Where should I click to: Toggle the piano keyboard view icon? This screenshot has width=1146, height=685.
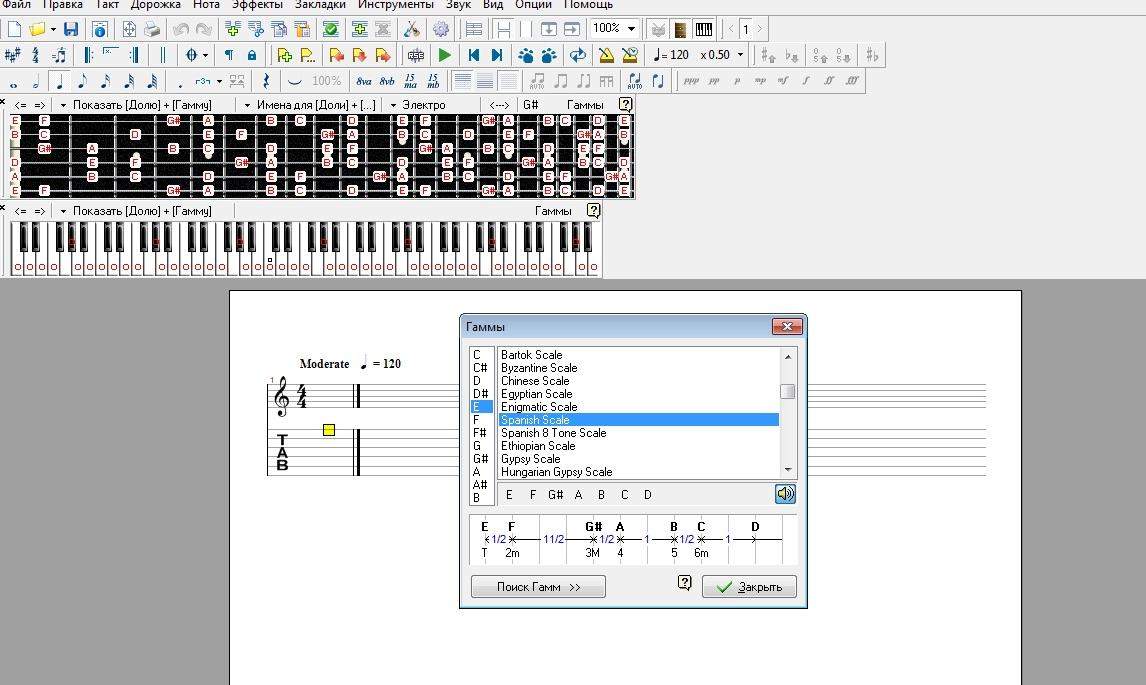pyautogui.click(x=703, y=29)
